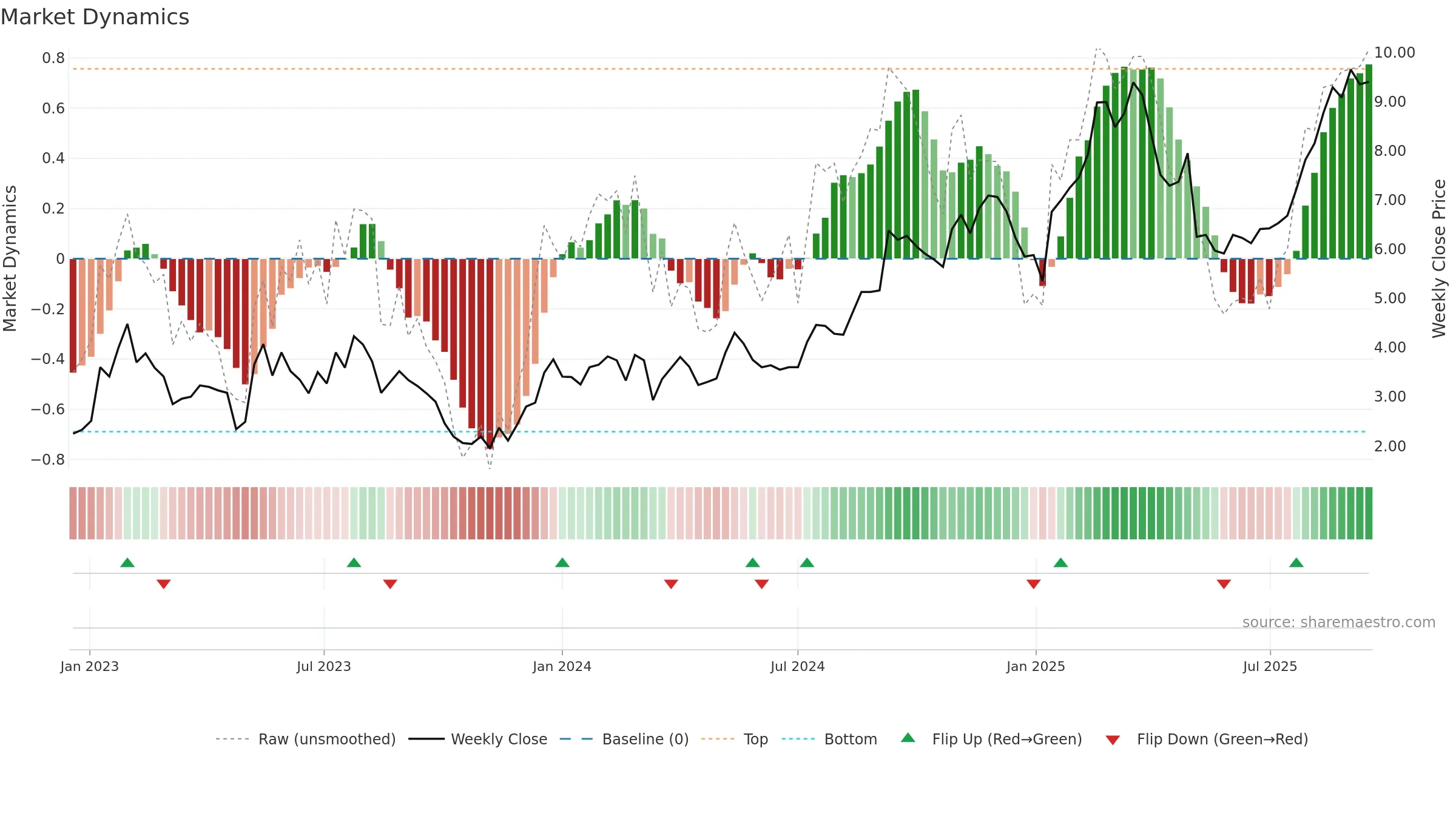Click the final dark green cell in the heat strip

(1369, 513)
